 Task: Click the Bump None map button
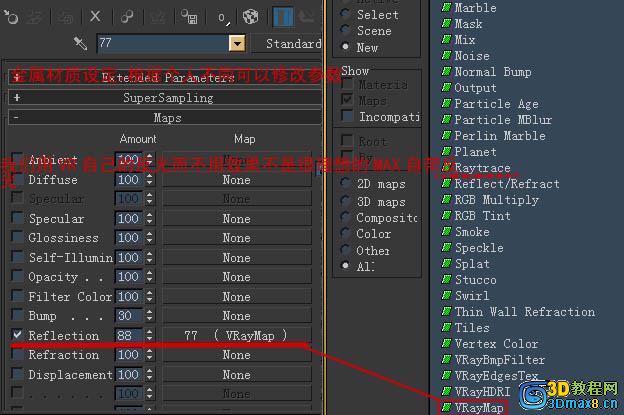[237, 316]
